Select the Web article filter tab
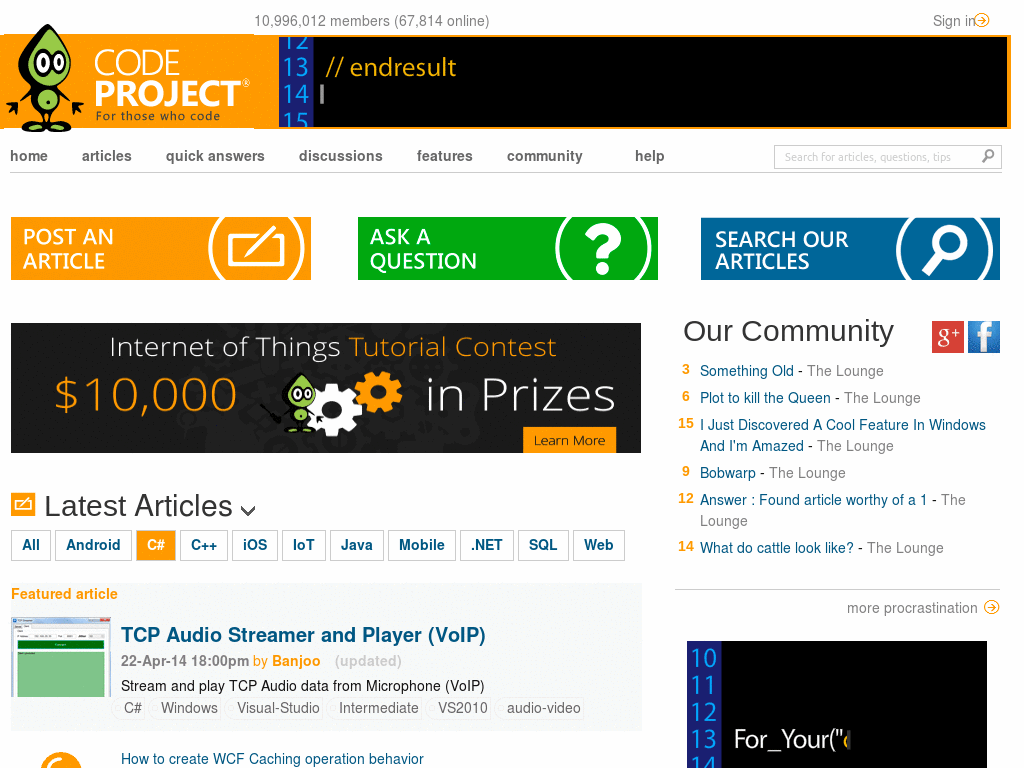The image size is (1024, 768). [x=599, y=545]
